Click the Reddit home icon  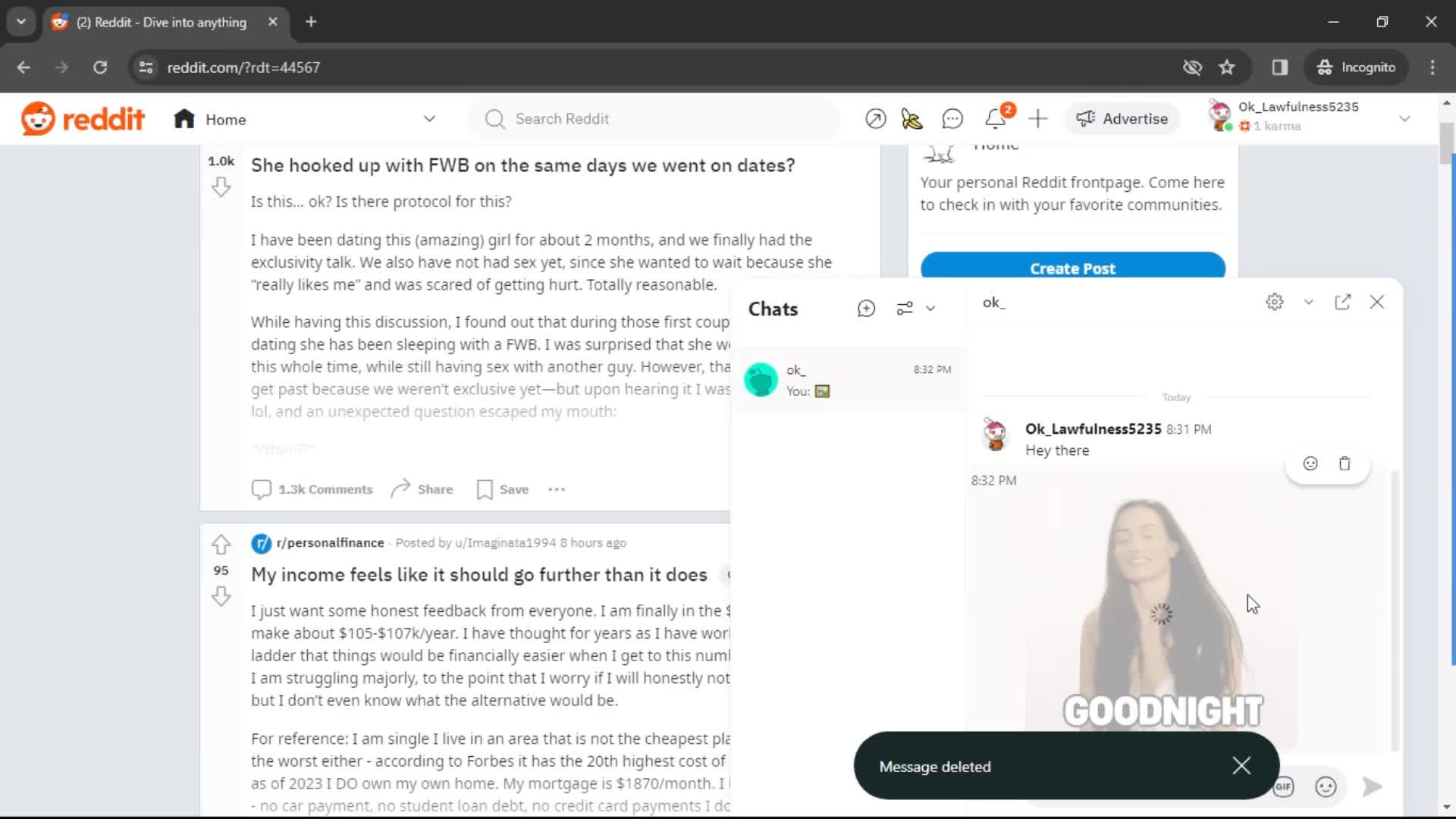(x=183, y=118)
